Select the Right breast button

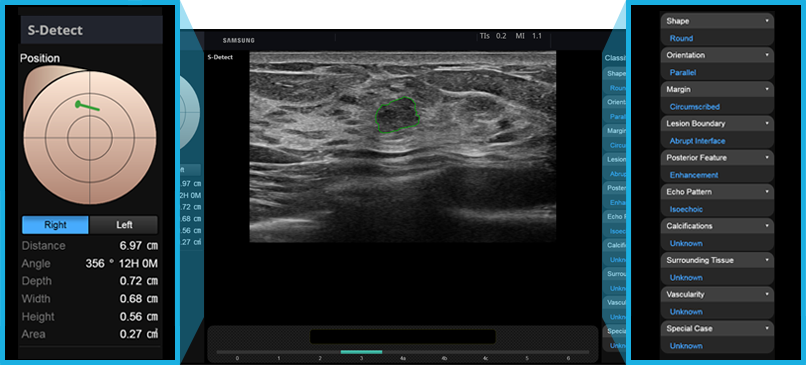pyautogui.click(x=55, y=225)
